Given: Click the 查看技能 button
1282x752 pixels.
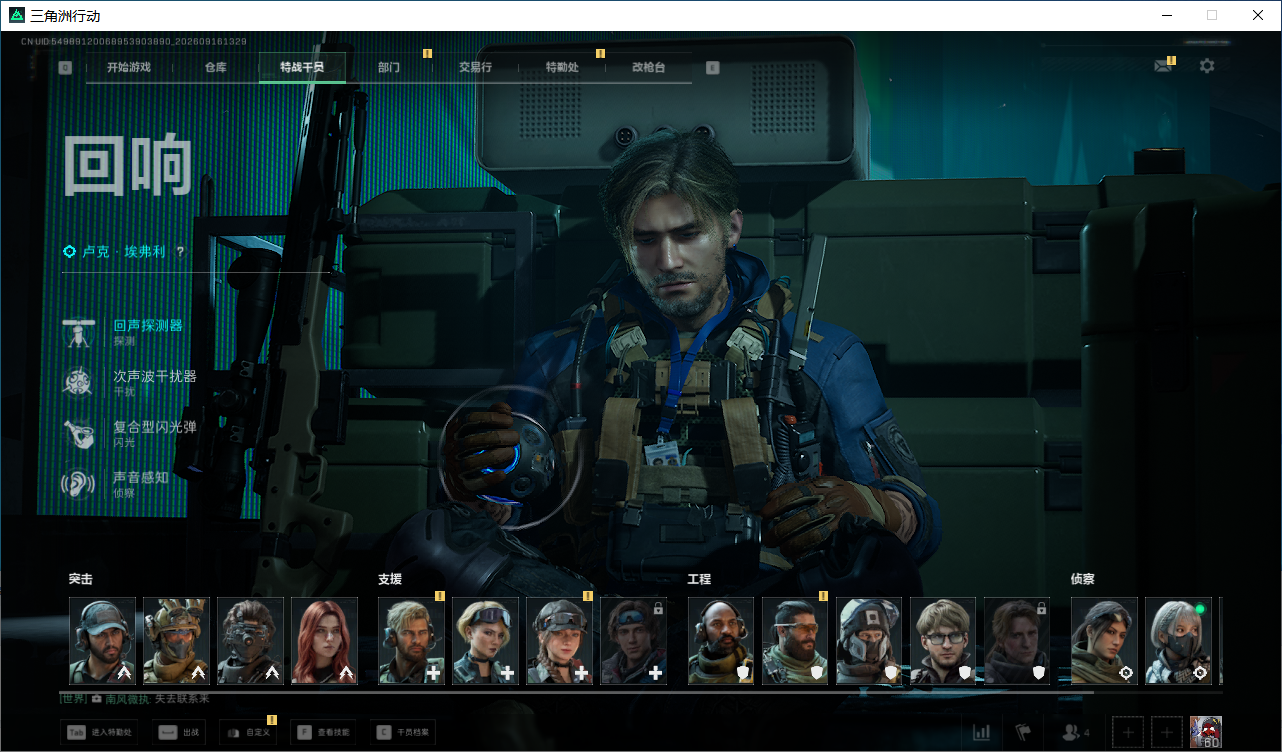Looking at the screenshot, I should point(323,732).
